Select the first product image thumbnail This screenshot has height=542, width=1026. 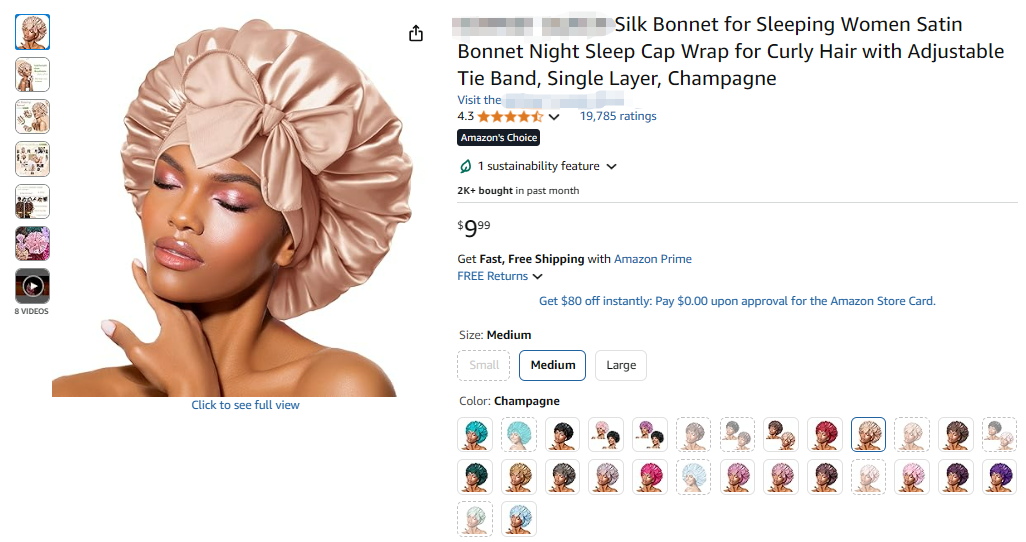click(x=32, y=33)
